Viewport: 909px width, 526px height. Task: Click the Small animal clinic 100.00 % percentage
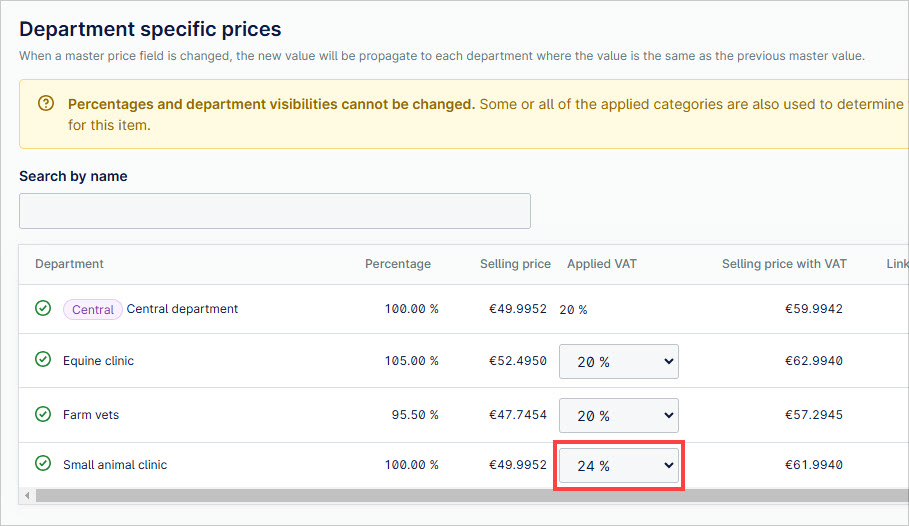[x=412, y=465]
